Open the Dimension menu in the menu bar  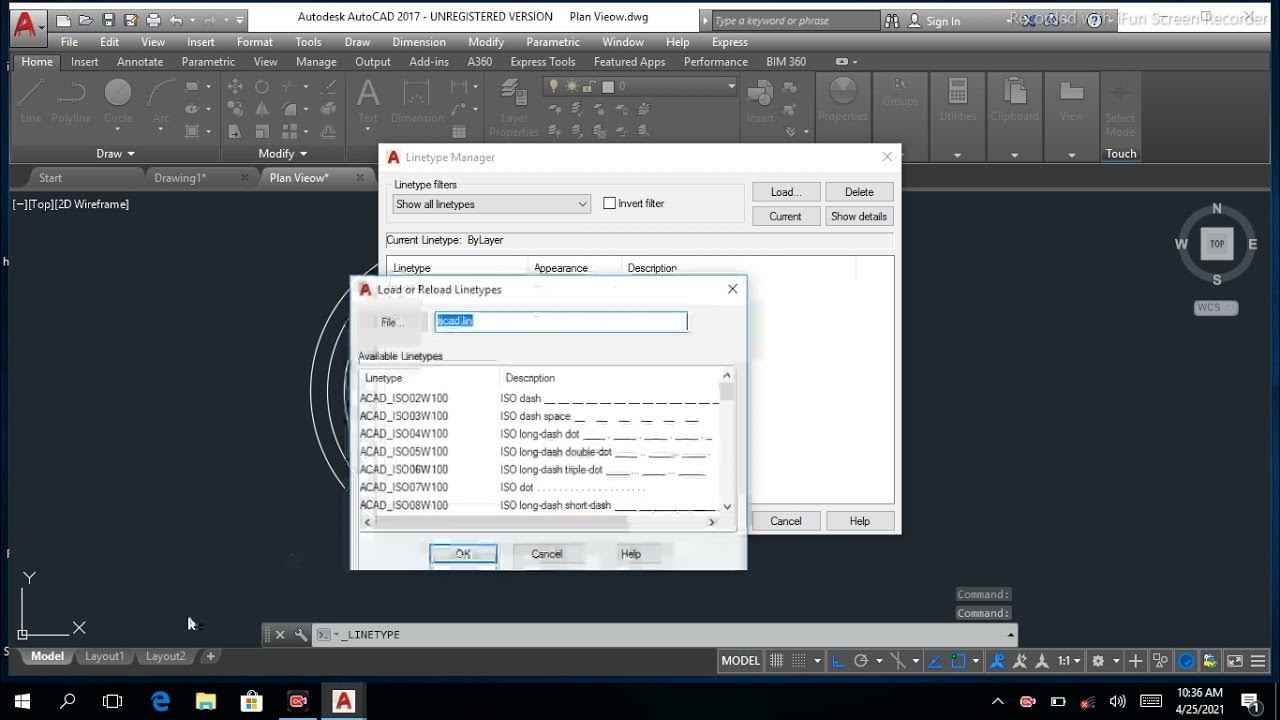[419, 42]
